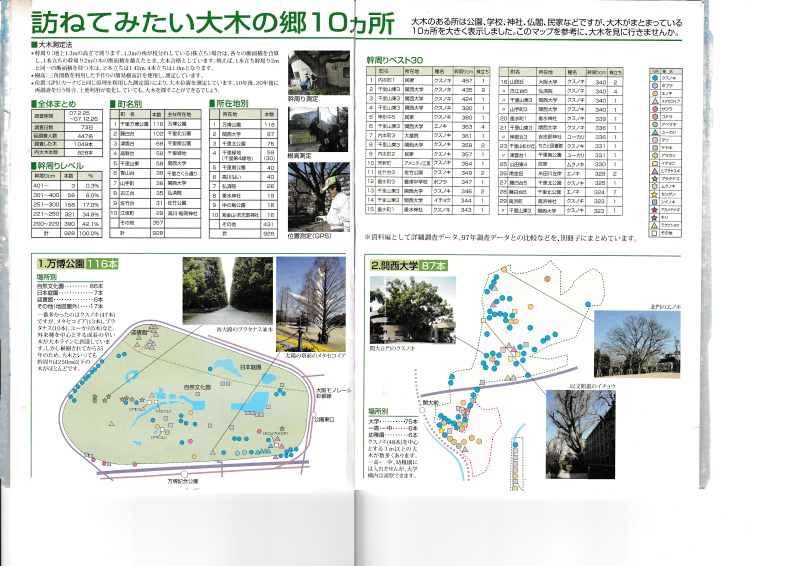
Task: Click the pink triangle ヒマラヤスギ legend symbol
Action: [655, 171]
